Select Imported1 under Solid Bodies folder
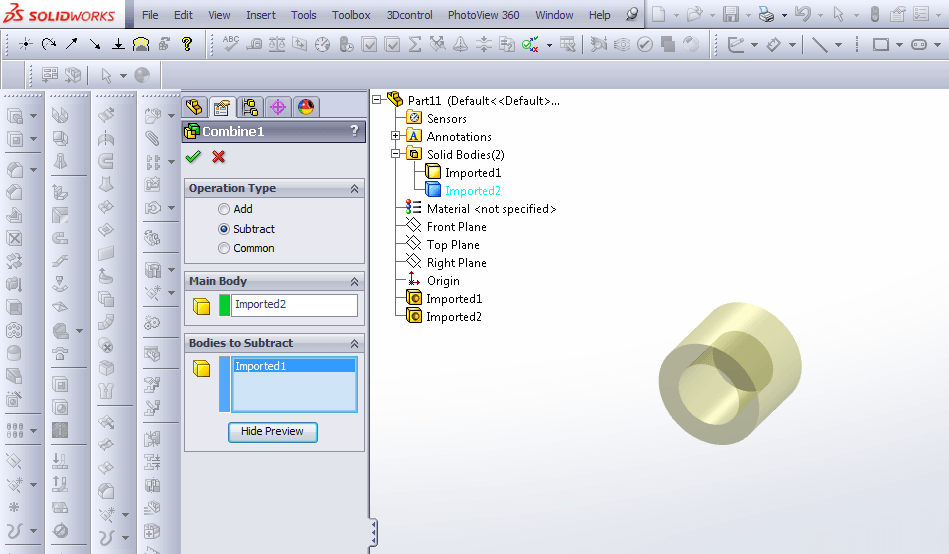 473,173
